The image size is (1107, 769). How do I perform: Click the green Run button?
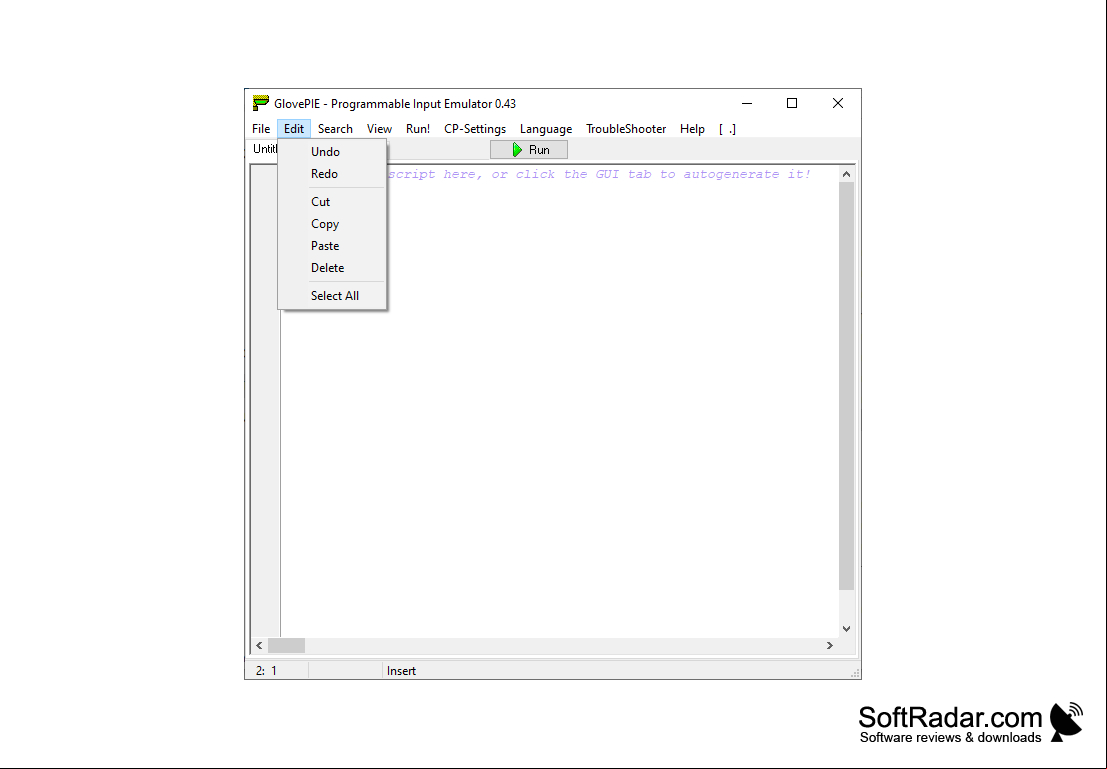529,150
